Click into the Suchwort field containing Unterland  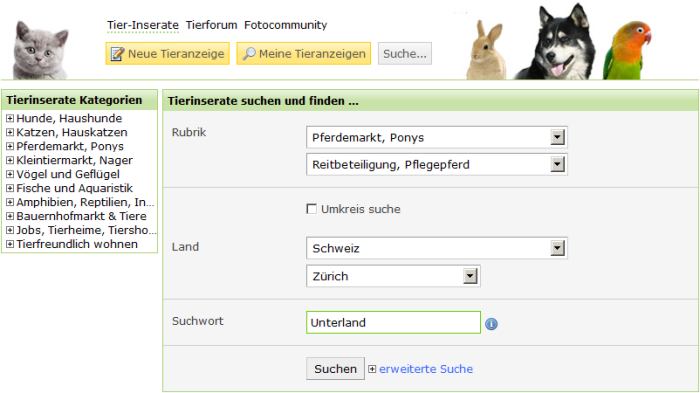393,322
